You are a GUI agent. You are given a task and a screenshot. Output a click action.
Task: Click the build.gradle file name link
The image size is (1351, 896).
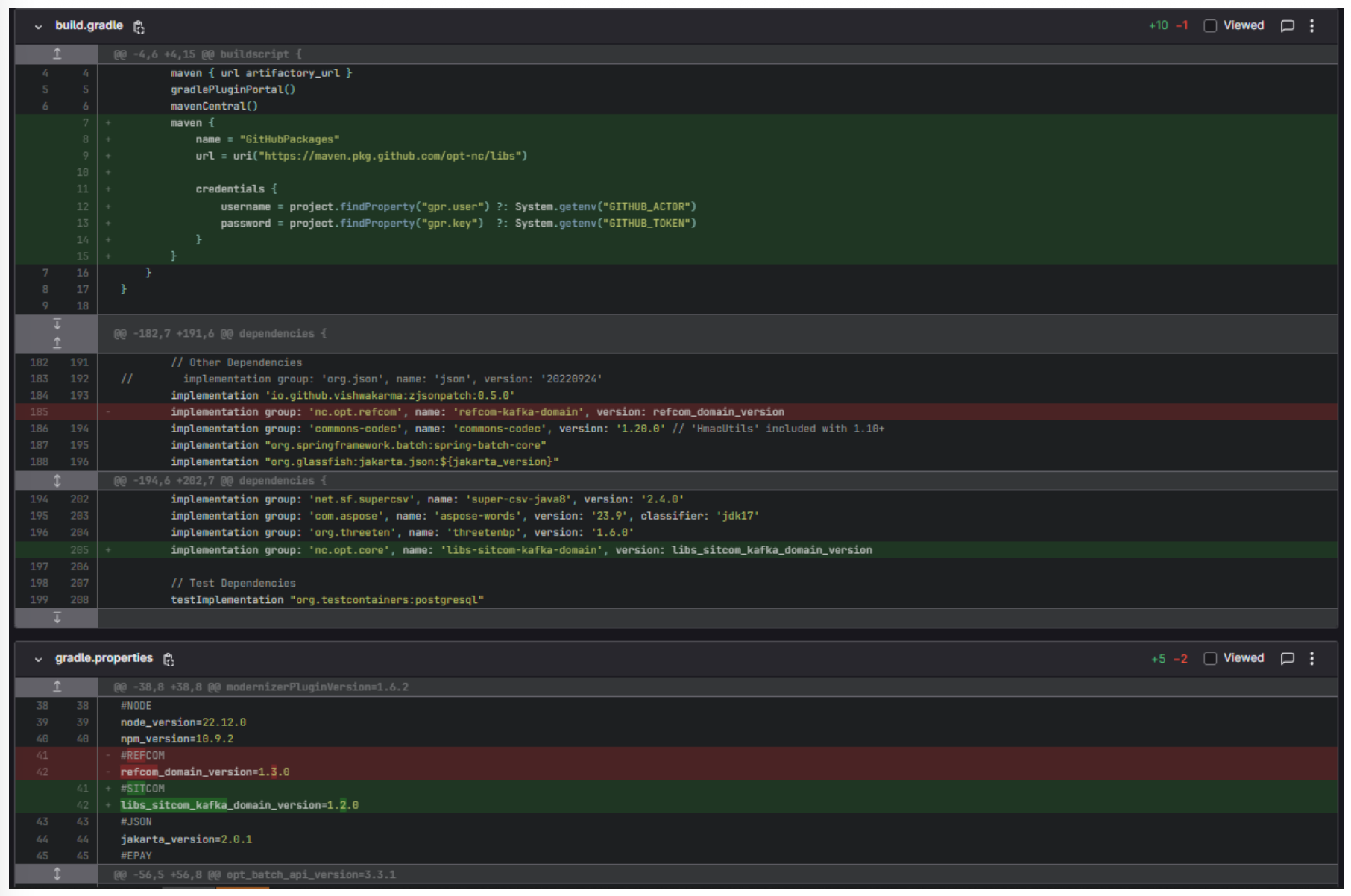coord(89,25)
